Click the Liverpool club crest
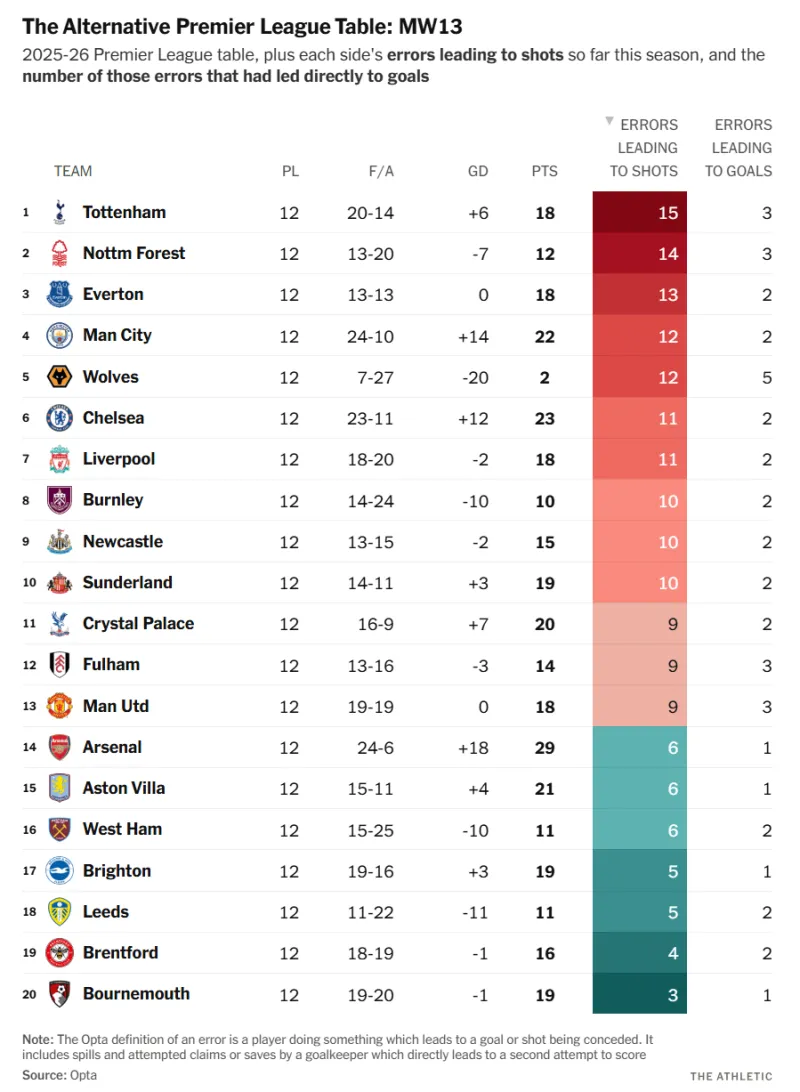The width and height of the screenshot is (800, 1092). click(60, 459)
